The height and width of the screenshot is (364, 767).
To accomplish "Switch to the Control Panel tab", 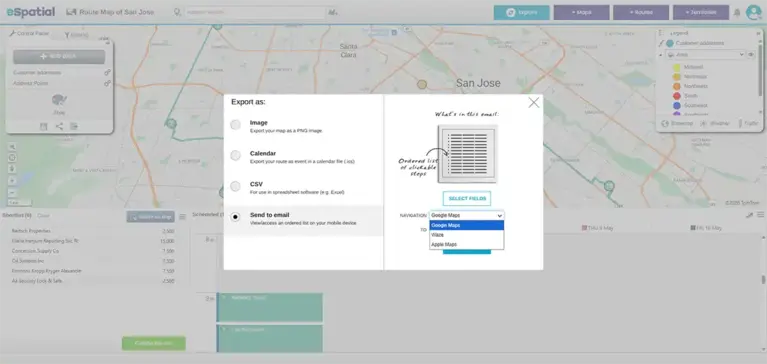I will pos(29,33).
